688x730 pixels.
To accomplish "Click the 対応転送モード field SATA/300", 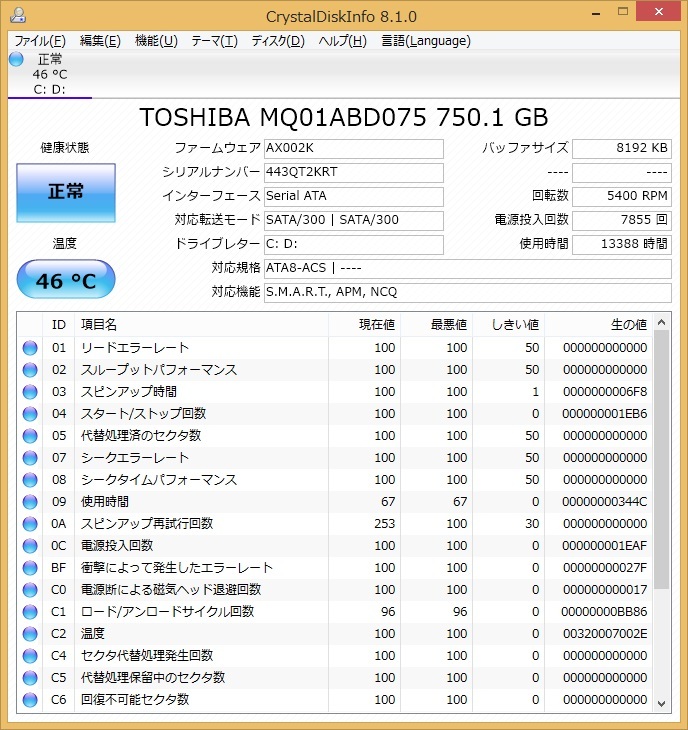I will pyautogui.click(x=354, y=221).
